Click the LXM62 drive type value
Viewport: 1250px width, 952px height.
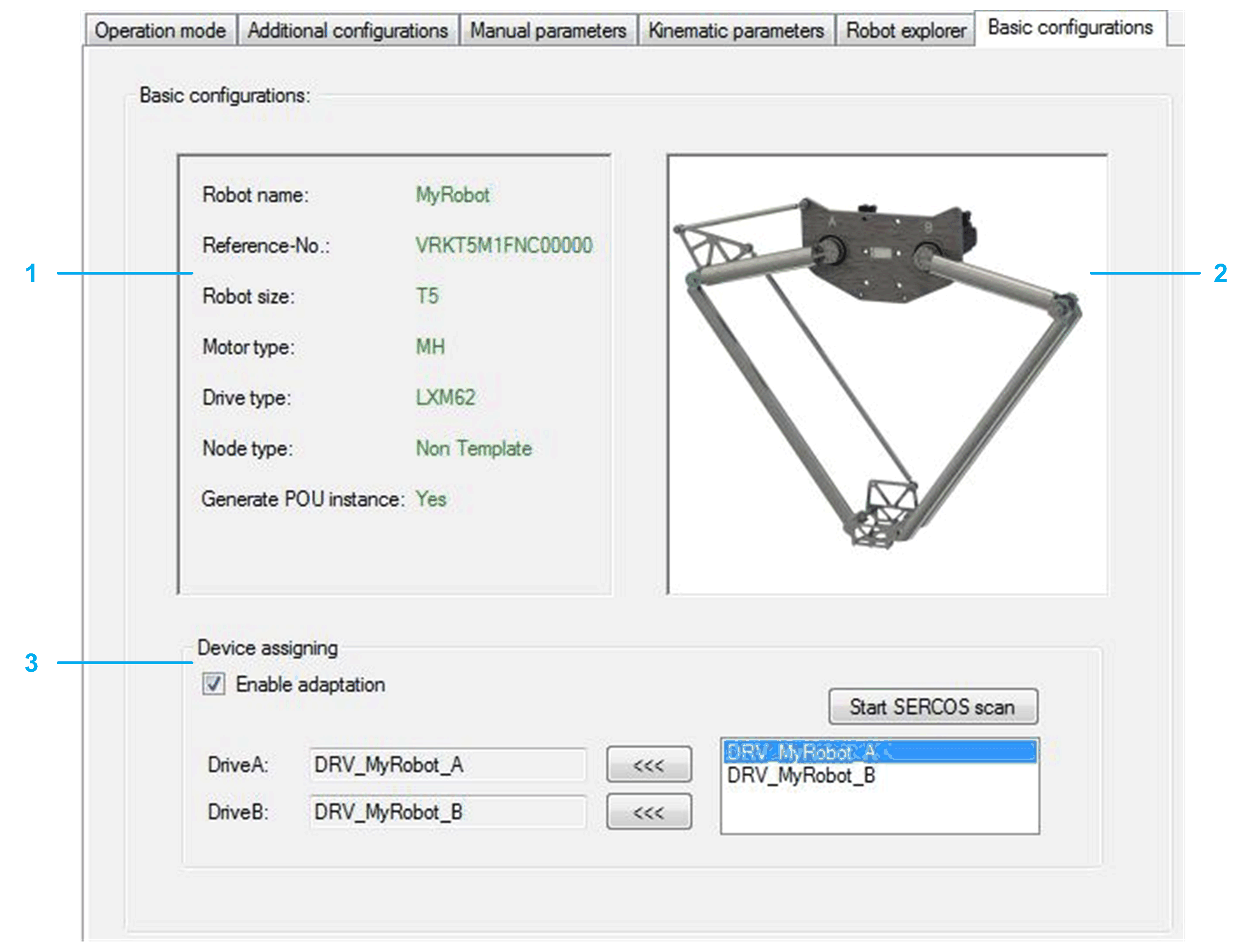pyautogui.click(x=445, y=397)
